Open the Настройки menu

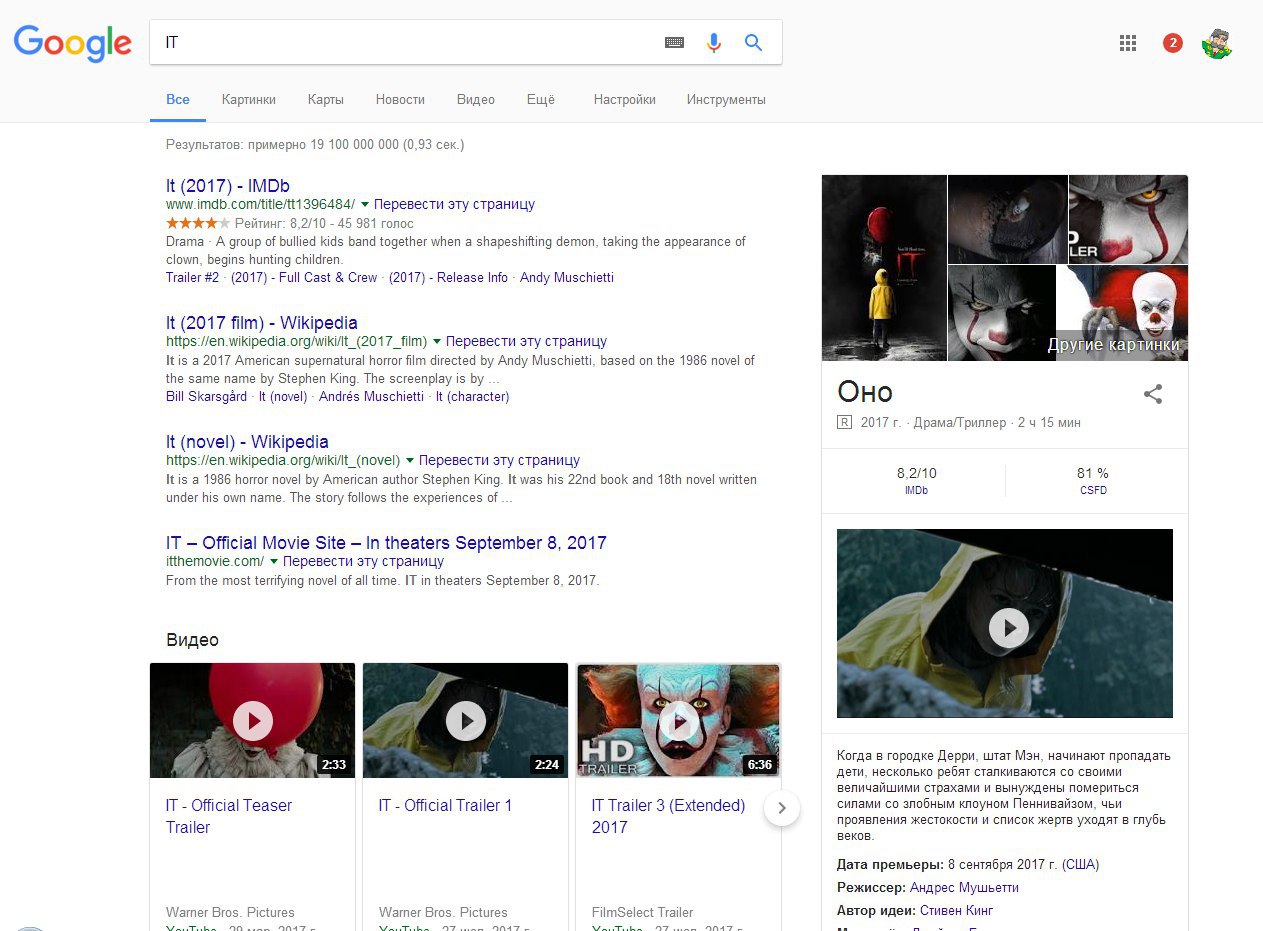[624, 100]
